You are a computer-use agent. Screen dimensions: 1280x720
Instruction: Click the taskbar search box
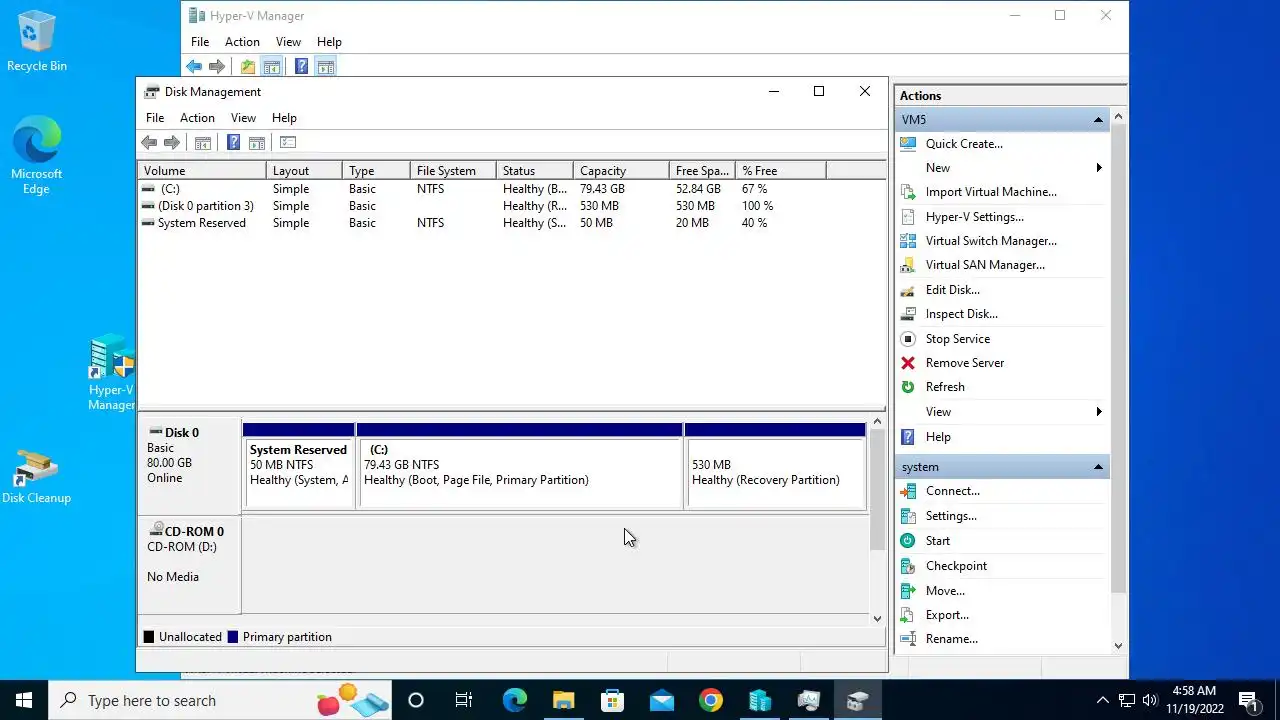click(x=220, y=700)
